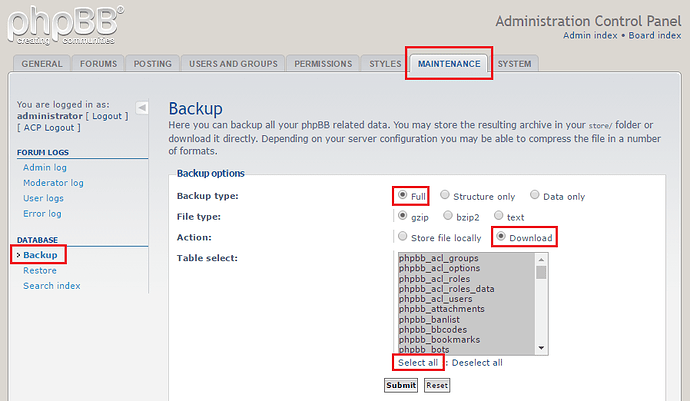Open the Maintenance tab
Viewport: 690px width, 401px height.
pyautogui.click(x=449, y=64)
